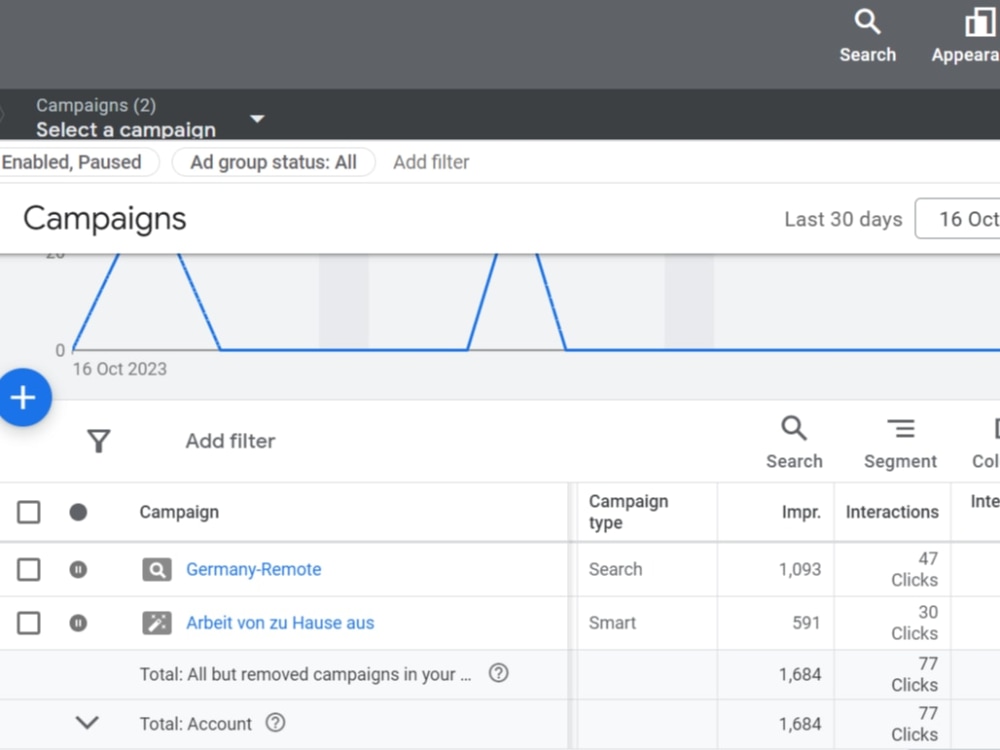Image resolution: width=1000 pixels, height=750 pixels.
Task: Open the Germany-Remote campaign link
Action: pyautogui.click(x=254, y=570)
